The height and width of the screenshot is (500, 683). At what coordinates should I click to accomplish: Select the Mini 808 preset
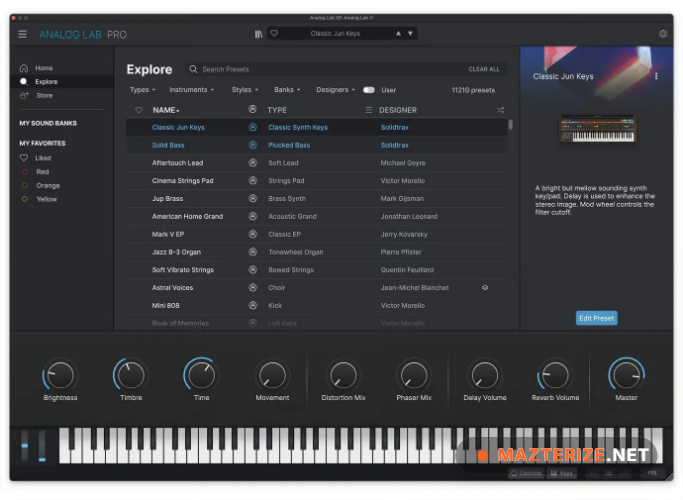[x=317, y=306]
